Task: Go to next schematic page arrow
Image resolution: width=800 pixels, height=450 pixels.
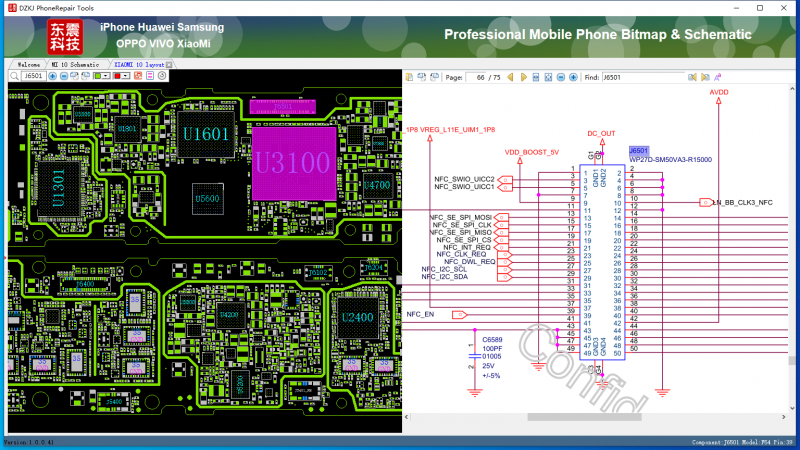Action: pos(524,77)
